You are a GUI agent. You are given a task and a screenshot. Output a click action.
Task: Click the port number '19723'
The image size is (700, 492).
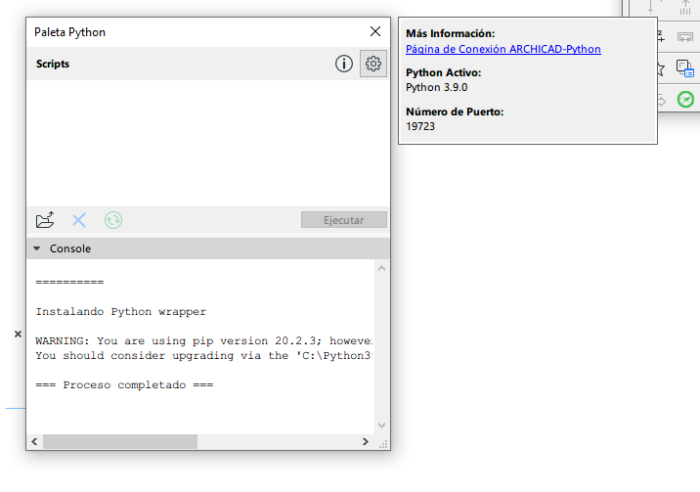tap(420, 126)
